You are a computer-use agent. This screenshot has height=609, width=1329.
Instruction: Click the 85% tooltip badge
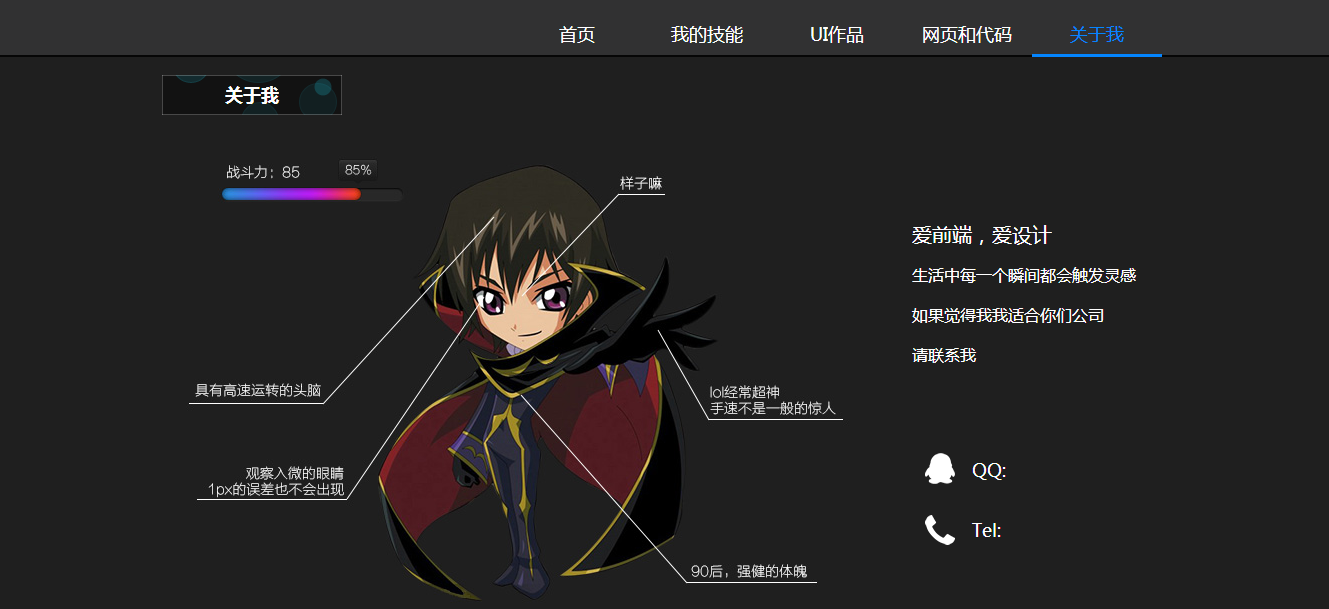pyautogui.click(x=358, y=170)
